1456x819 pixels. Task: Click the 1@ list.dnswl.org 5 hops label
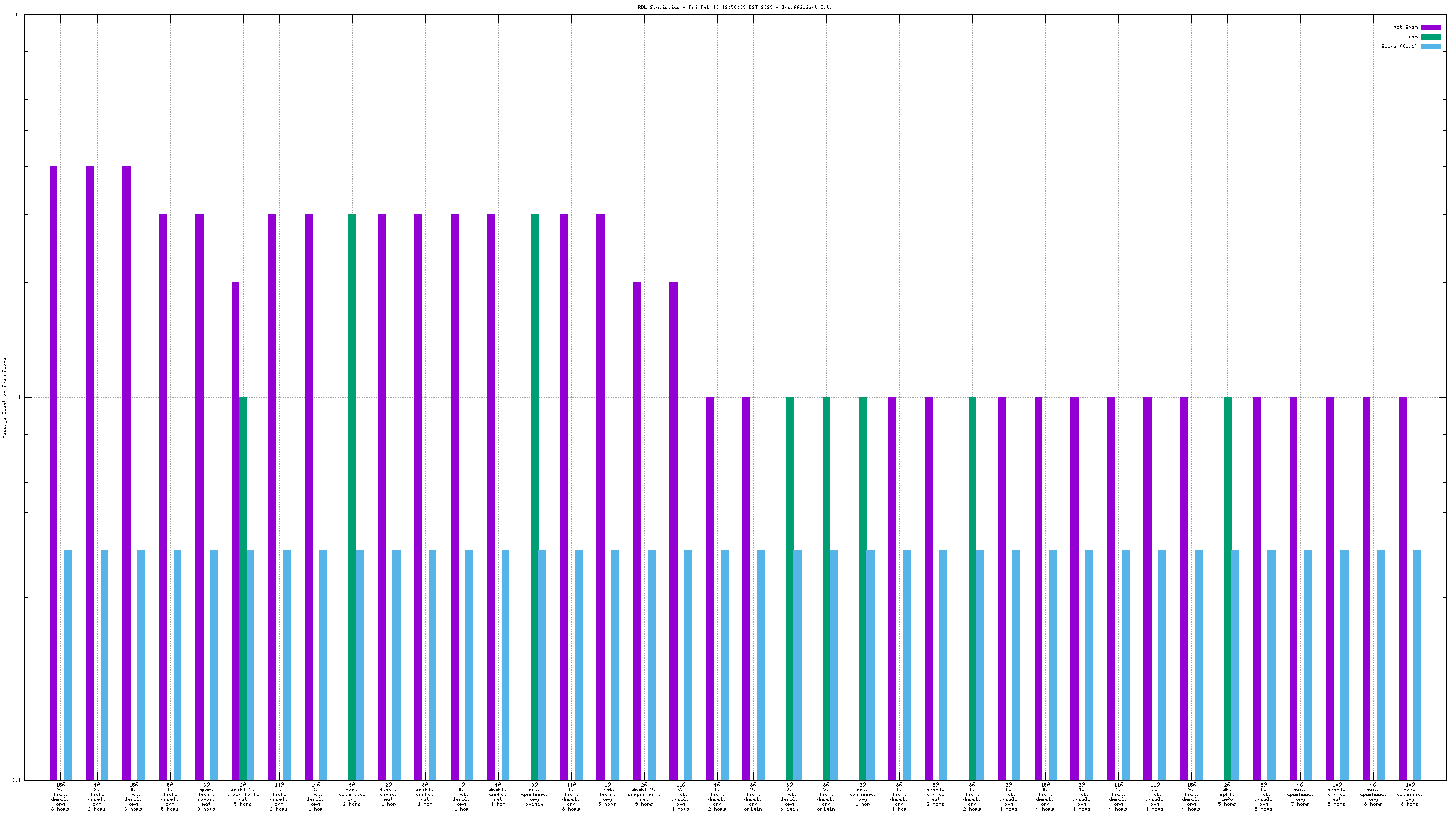click(x=607, y=794)
